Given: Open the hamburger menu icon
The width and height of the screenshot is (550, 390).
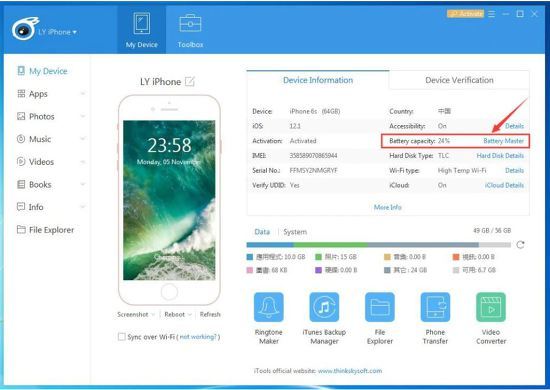Looking at the screenshot, I should pos(491,14).
